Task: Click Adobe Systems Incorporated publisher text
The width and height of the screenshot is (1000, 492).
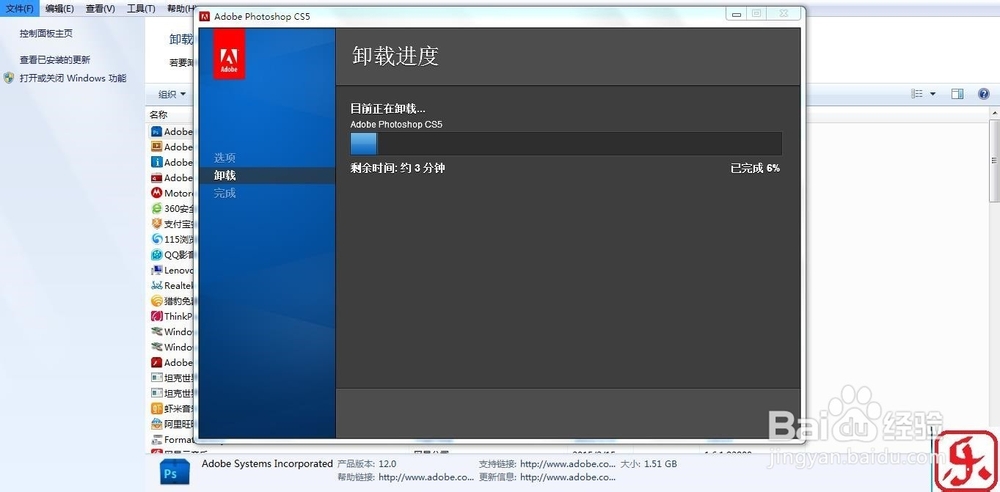Action: [267, 463]
